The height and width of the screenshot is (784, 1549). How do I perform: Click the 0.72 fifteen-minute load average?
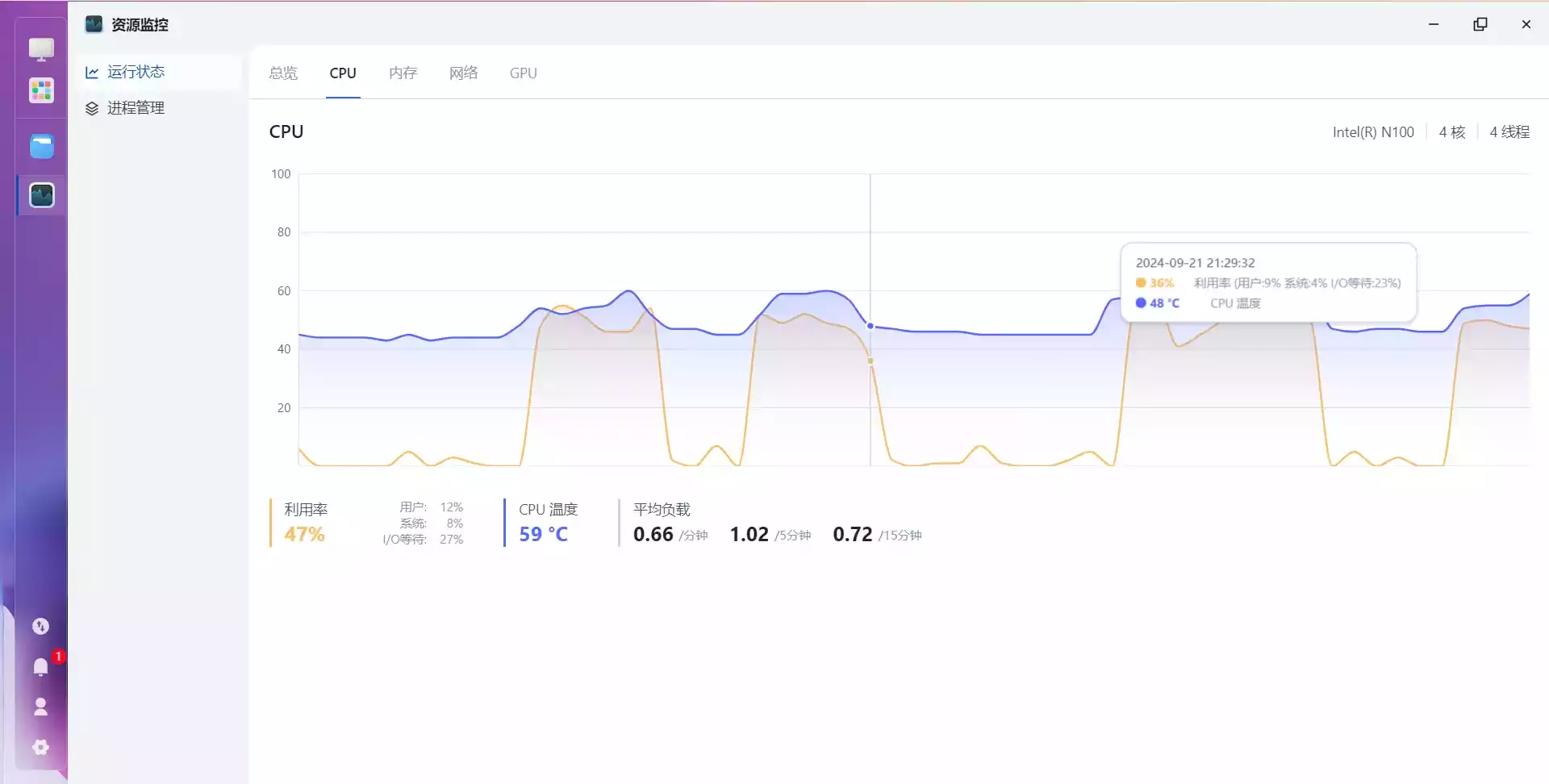(852, 534)
